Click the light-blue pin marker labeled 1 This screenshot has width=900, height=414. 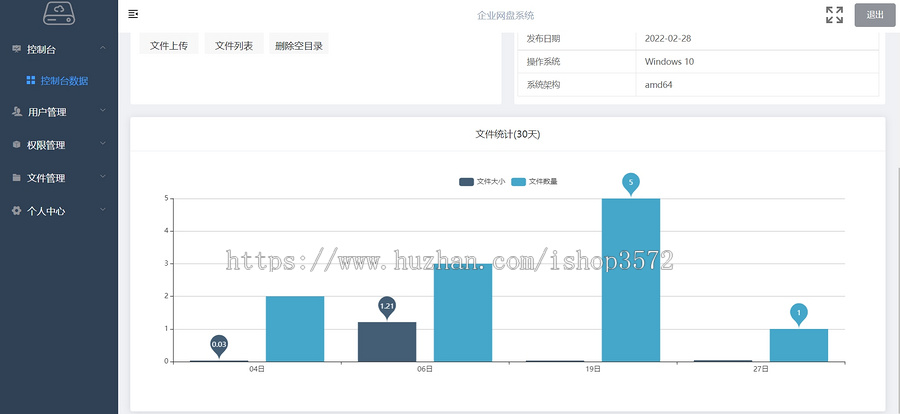pyautogui.click(x=798, y=314)
